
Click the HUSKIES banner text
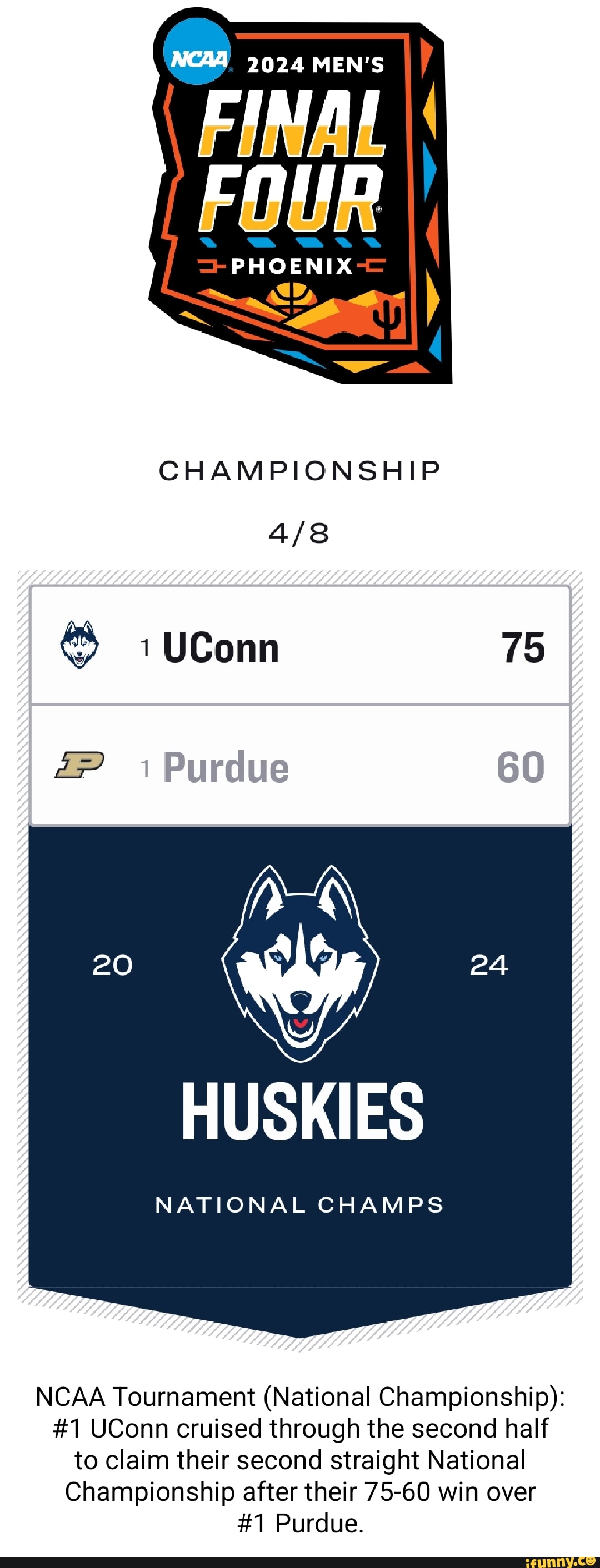(303, 1112)
